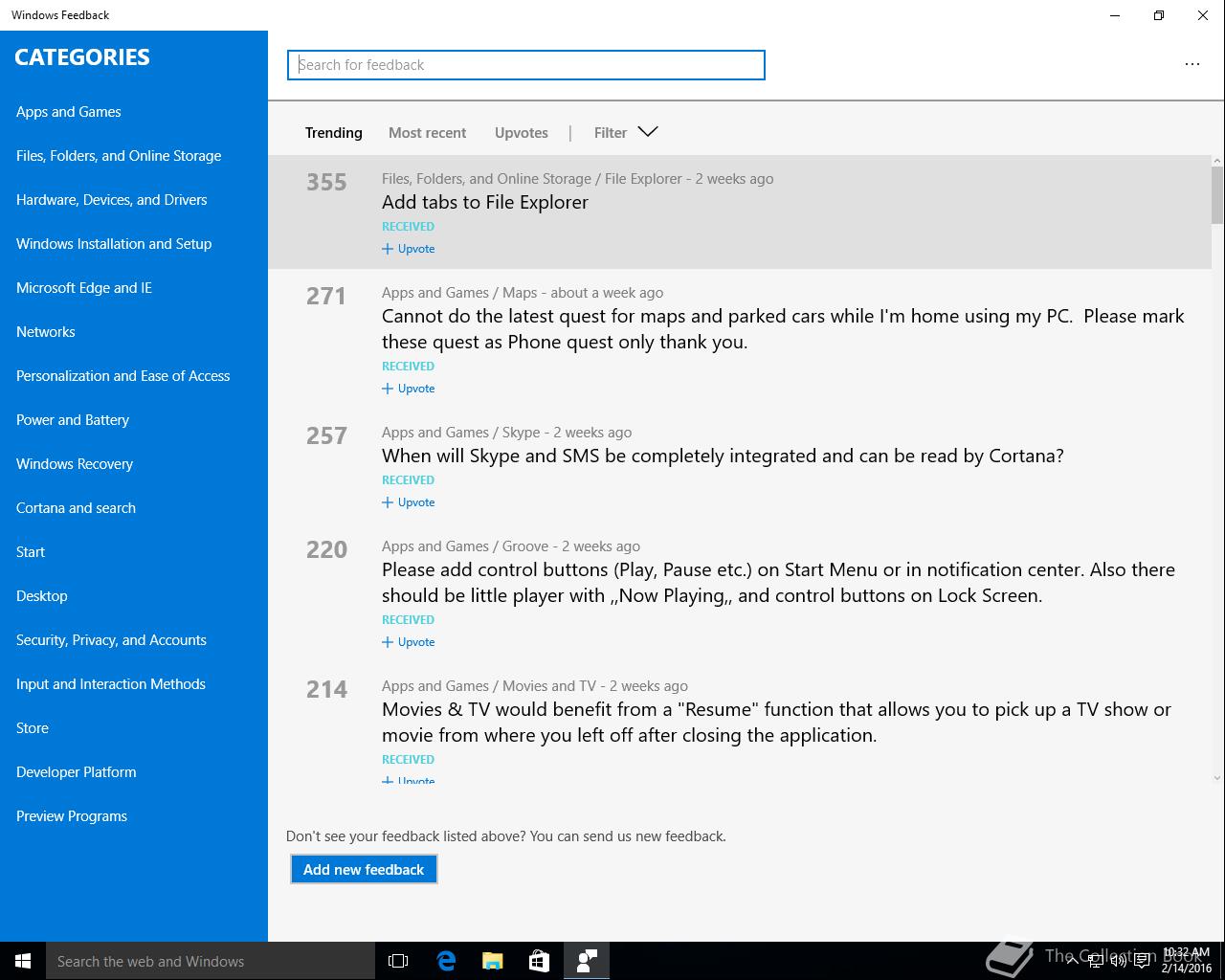Select Hardware, Devices, and Drivers category
The width and height of the screenshot is (1225, 980).
tap(111, 200)
